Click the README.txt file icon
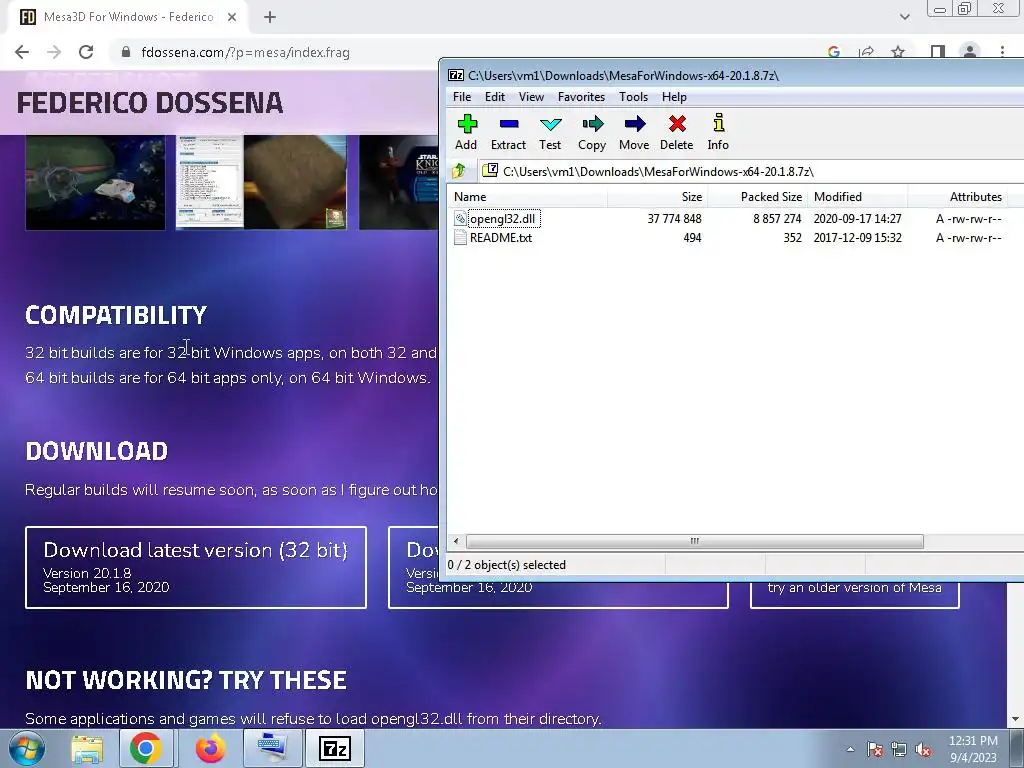 tap(460, 238)
